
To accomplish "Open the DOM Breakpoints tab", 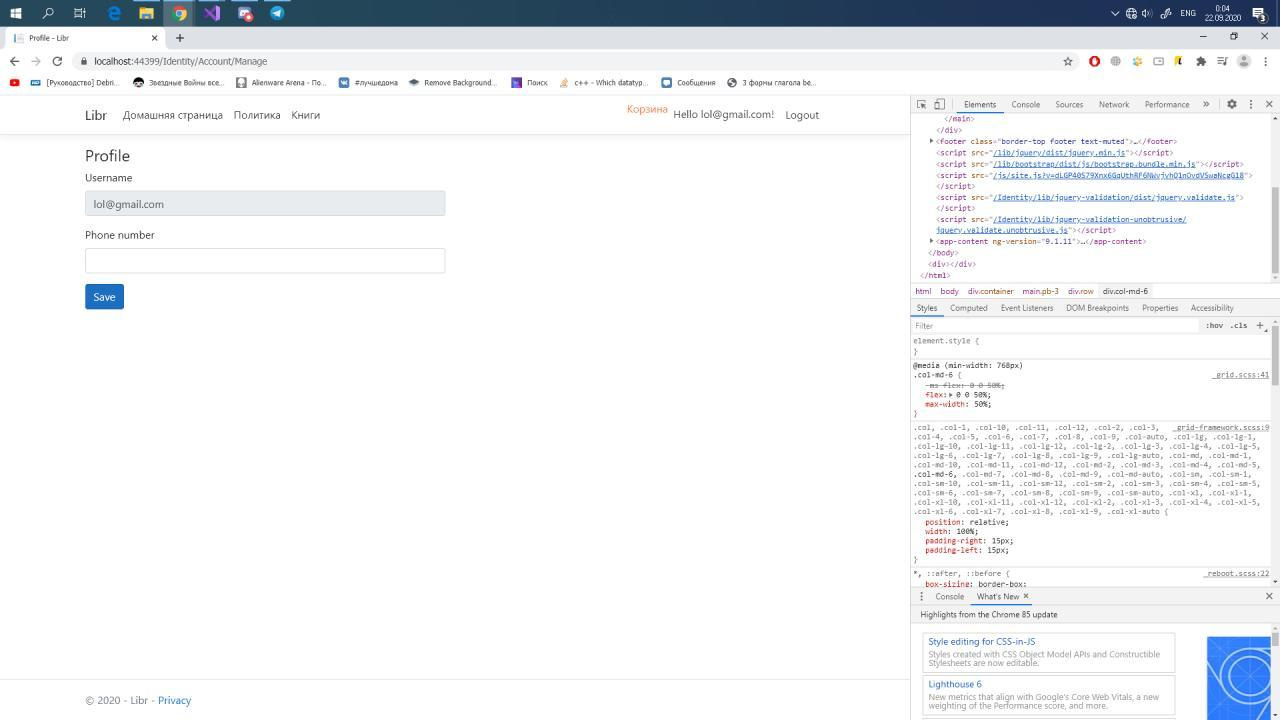I will coord(1097,308).
